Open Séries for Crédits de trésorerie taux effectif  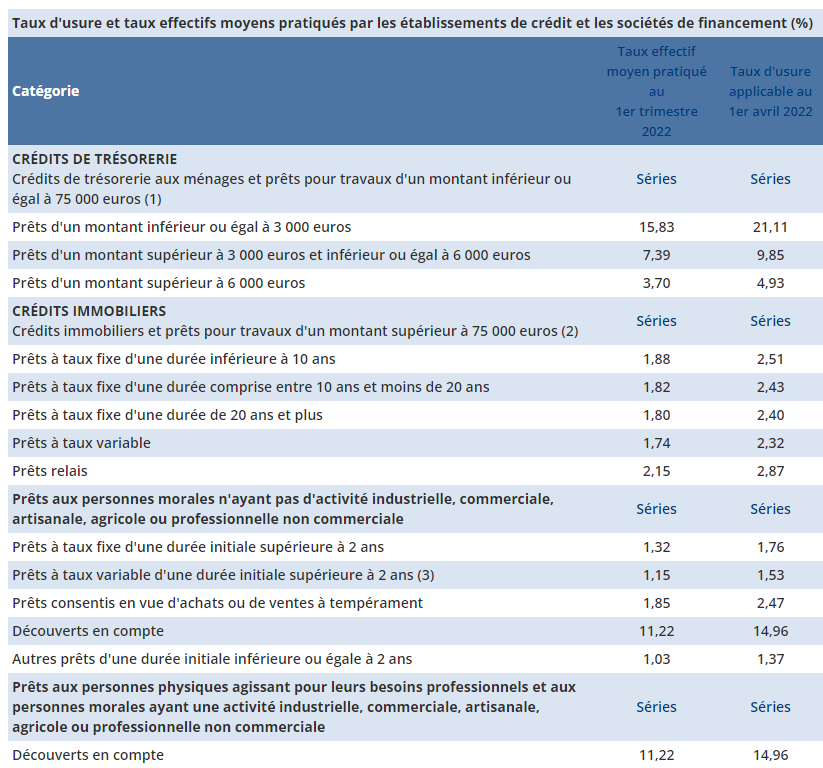[x=656, y=179]
